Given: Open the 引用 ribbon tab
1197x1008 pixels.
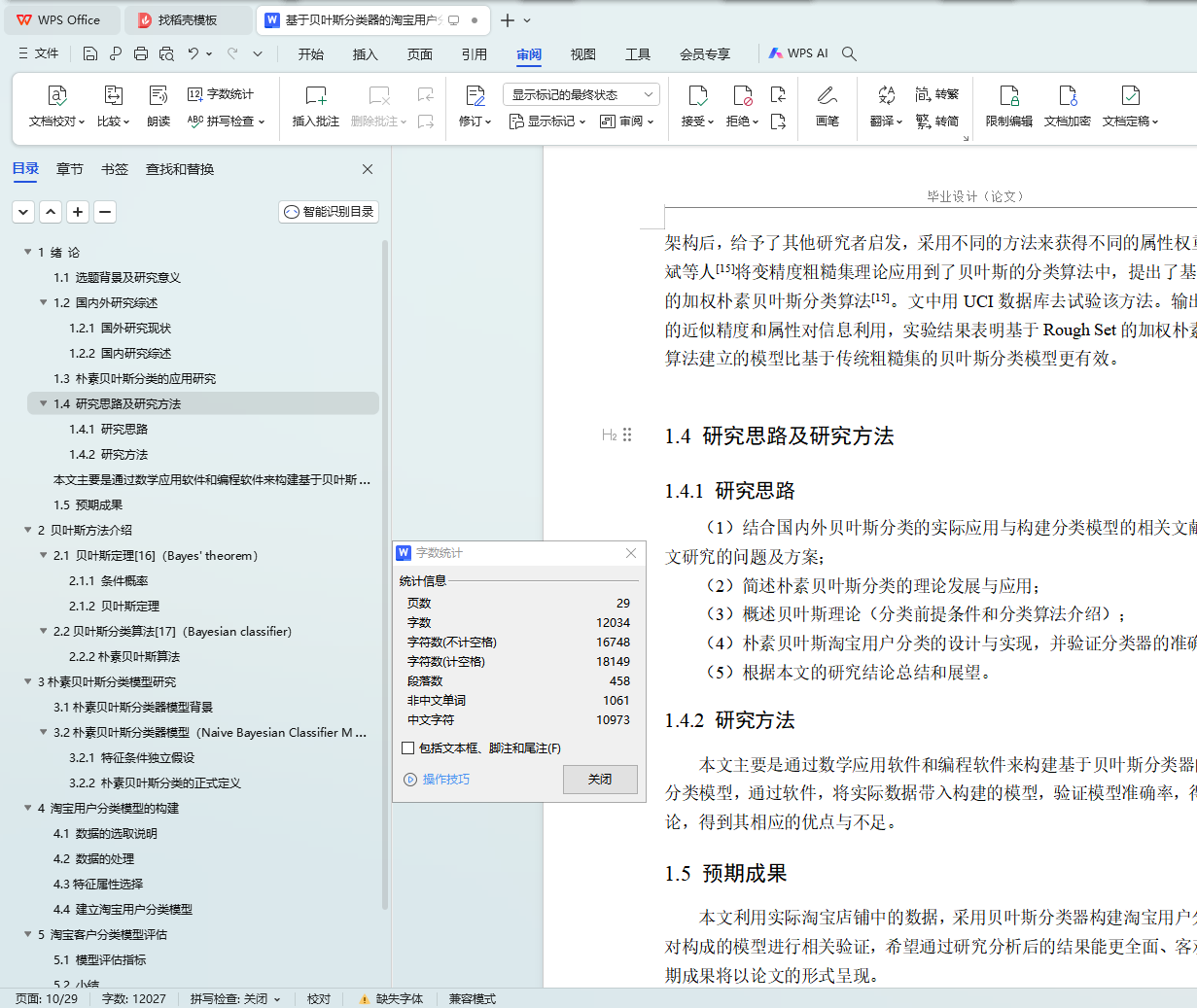Looking at the screenshot, I should 475,54.
